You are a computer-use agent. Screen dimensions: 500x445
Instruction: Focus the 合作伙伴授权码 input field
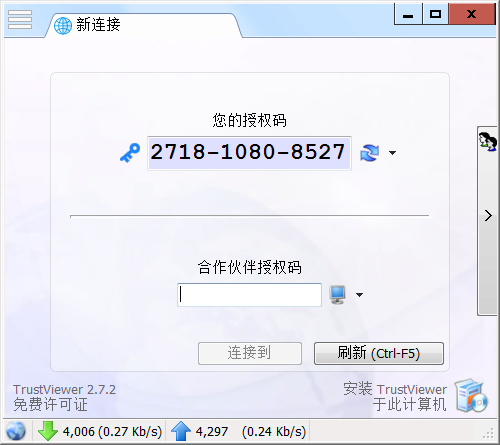tap(249, 295)
